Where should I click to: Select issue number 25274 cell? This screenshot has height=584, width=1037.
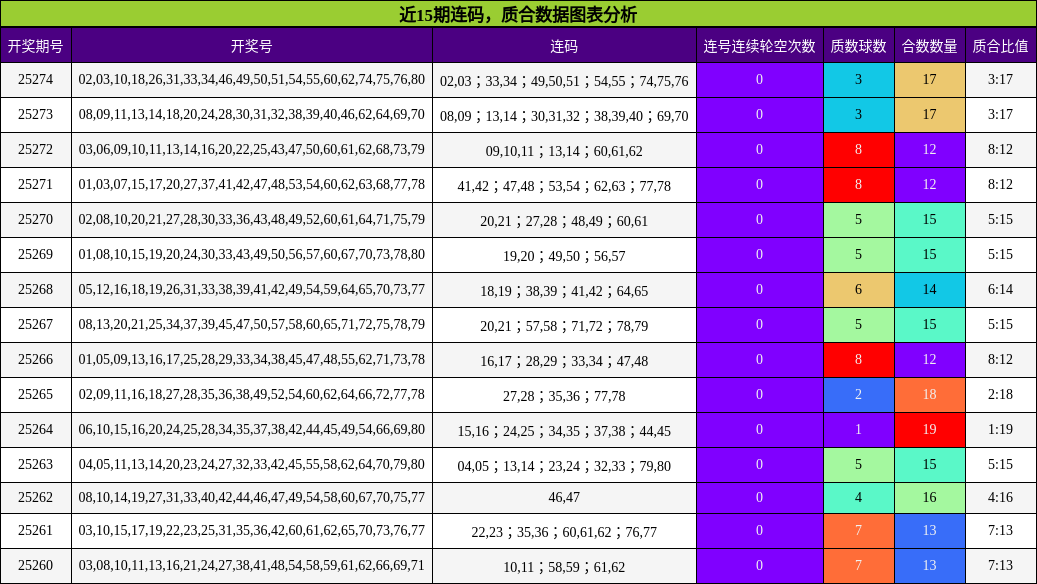pos(36,80)
